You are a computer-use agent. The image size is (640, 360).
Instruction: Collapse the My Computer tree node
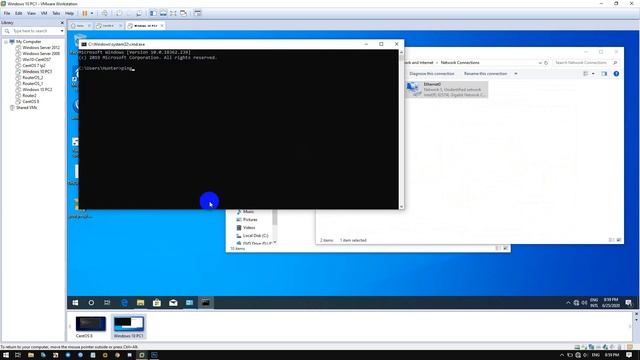[x=6, y=42]
